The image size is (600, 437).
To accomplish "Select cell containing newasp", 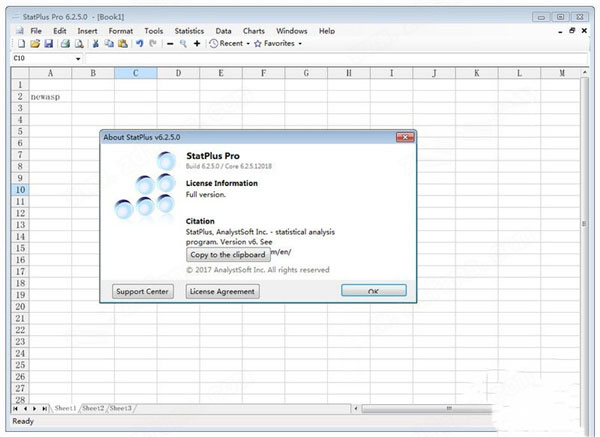I will click(51, 96).
